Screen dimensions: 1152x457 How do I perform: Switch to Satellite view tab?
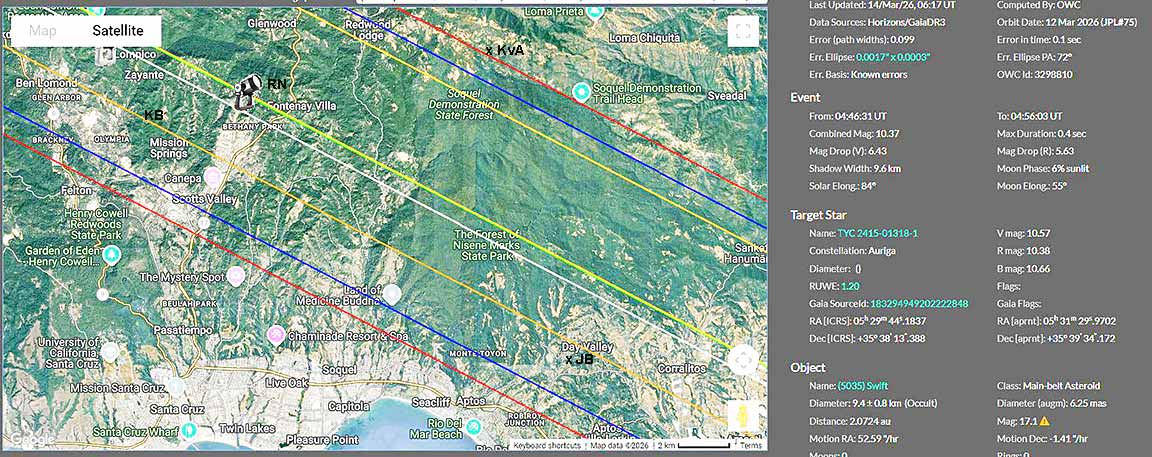(x=118, y=31)
